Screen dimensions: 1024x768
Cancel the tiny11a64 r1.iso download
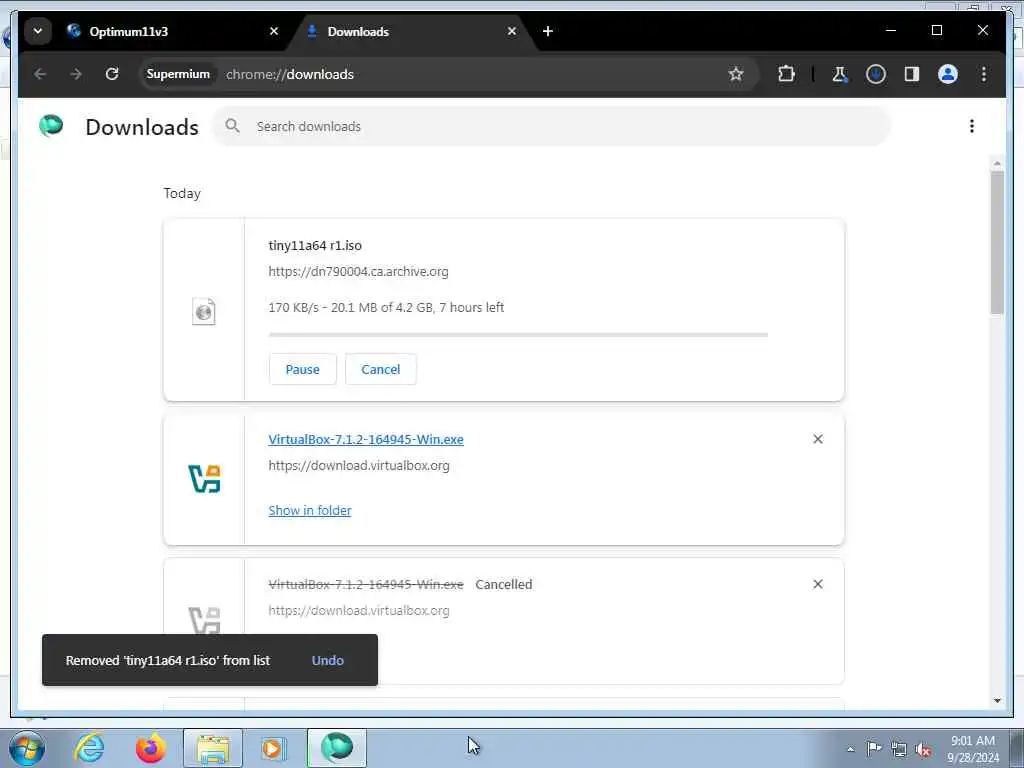point(381,369)
